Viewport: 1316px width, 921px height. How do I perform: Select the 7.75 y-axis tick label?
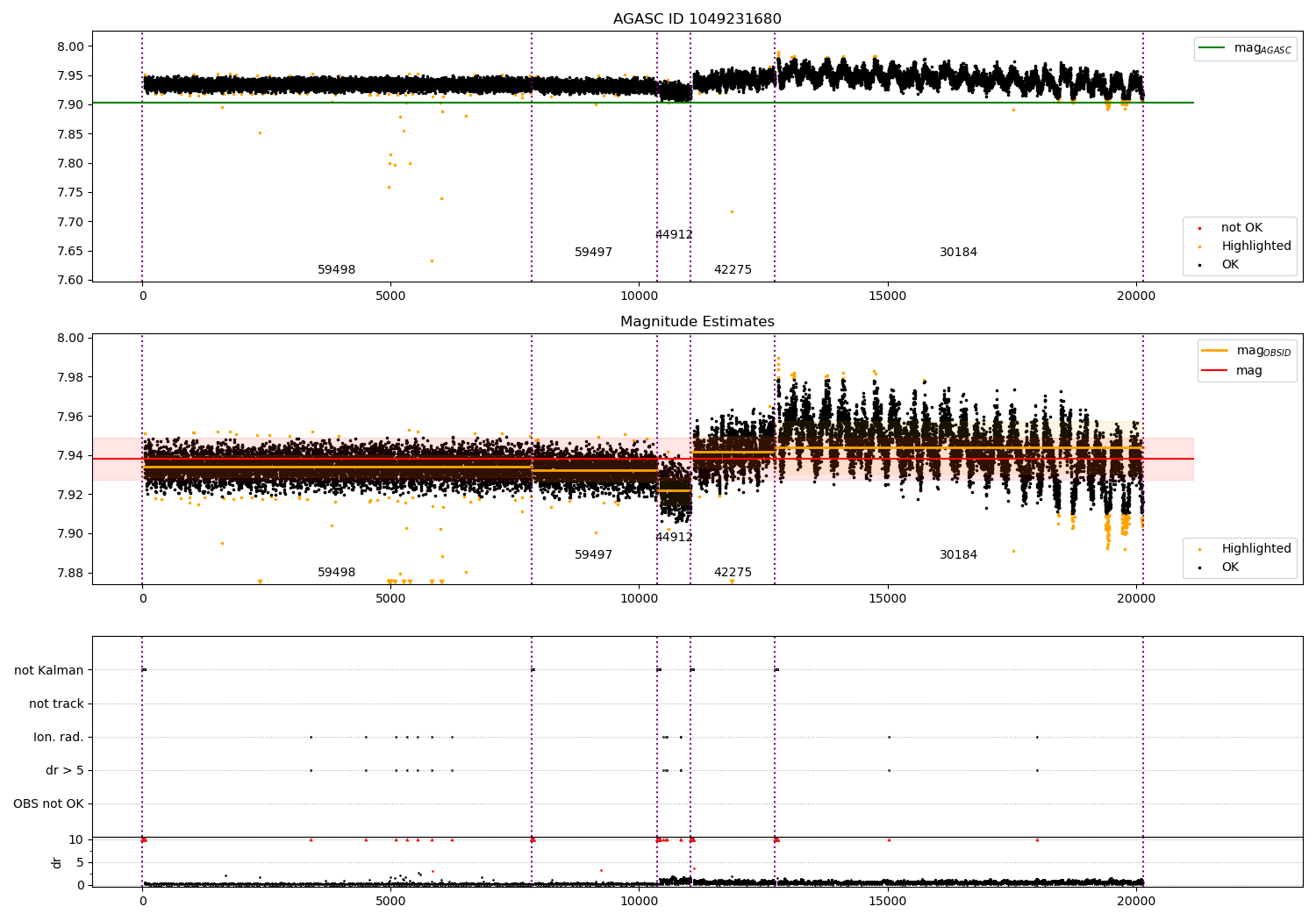pos(70,193)
